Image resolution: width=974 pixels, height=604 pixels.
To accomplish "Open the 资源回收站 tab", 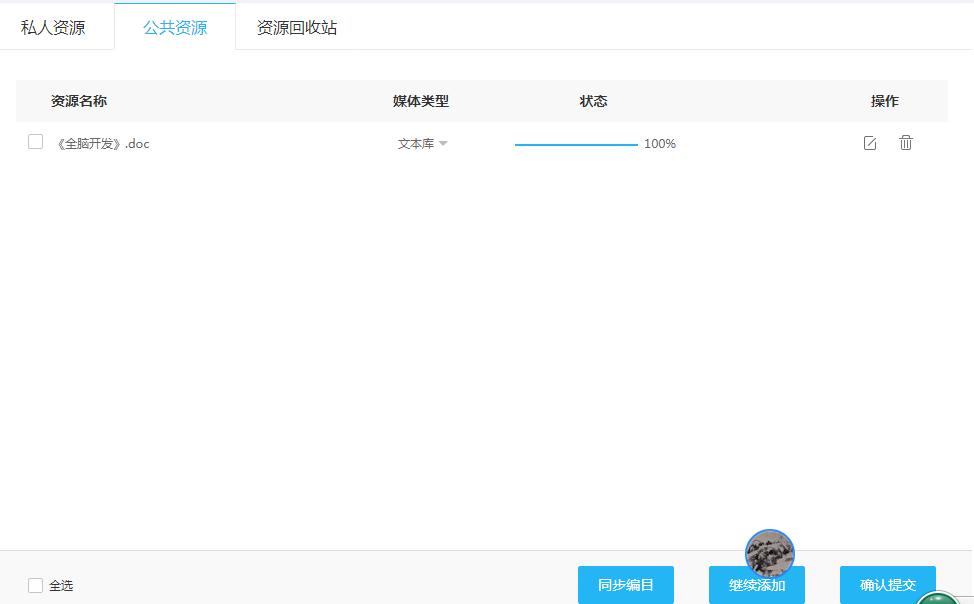I will [x=297, y=27].
